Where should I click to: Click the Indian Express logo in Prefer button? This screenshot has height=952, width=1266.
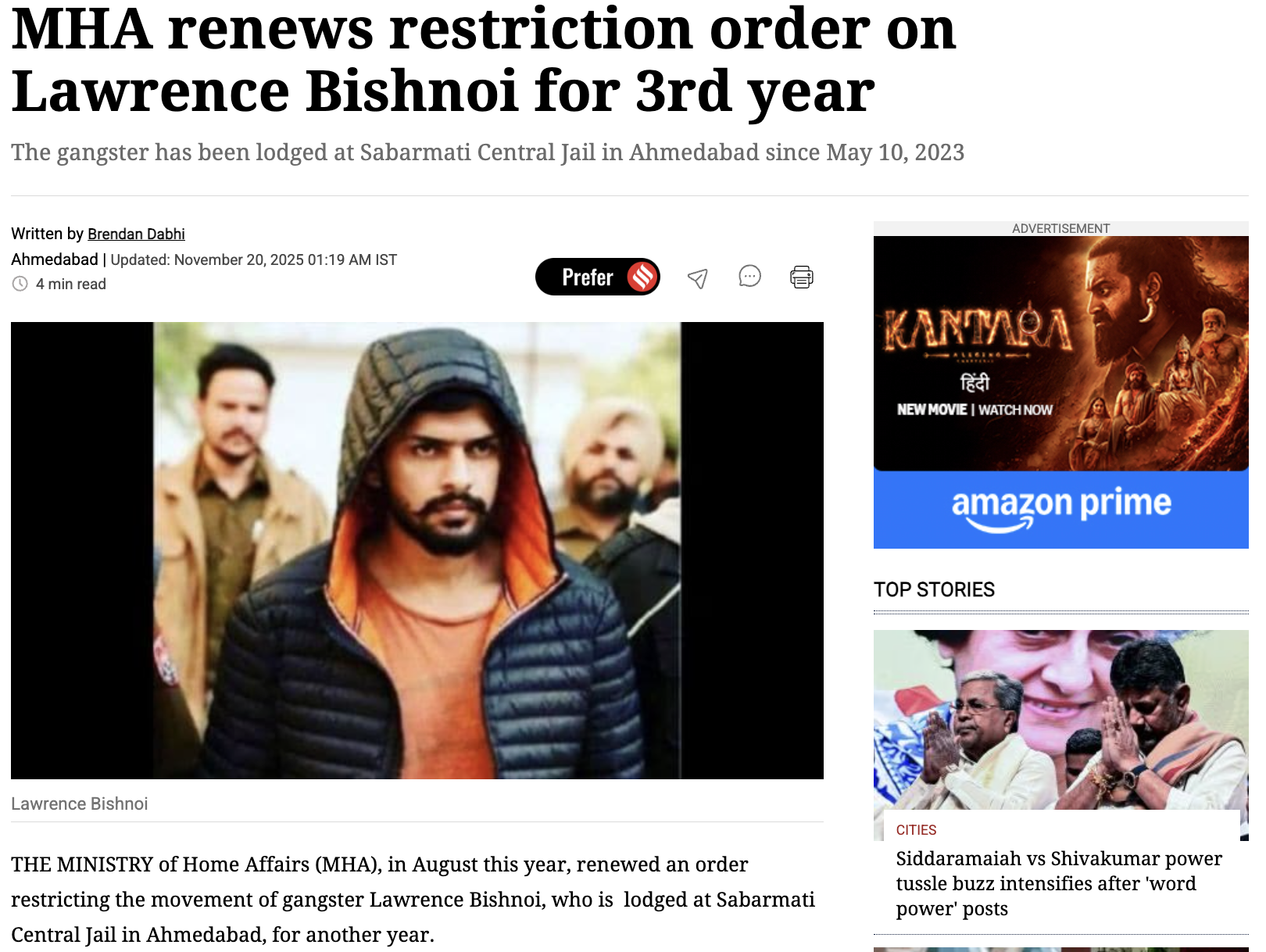642,277
